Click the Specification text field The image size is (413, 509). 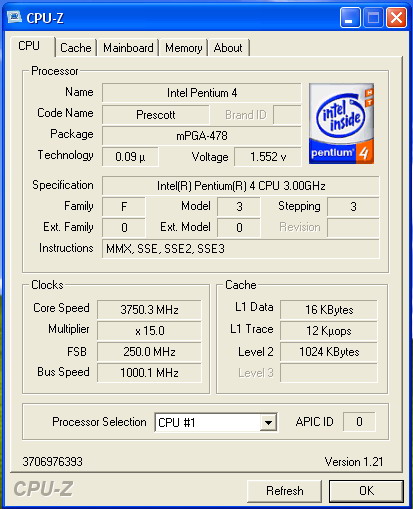pos(241,186)
